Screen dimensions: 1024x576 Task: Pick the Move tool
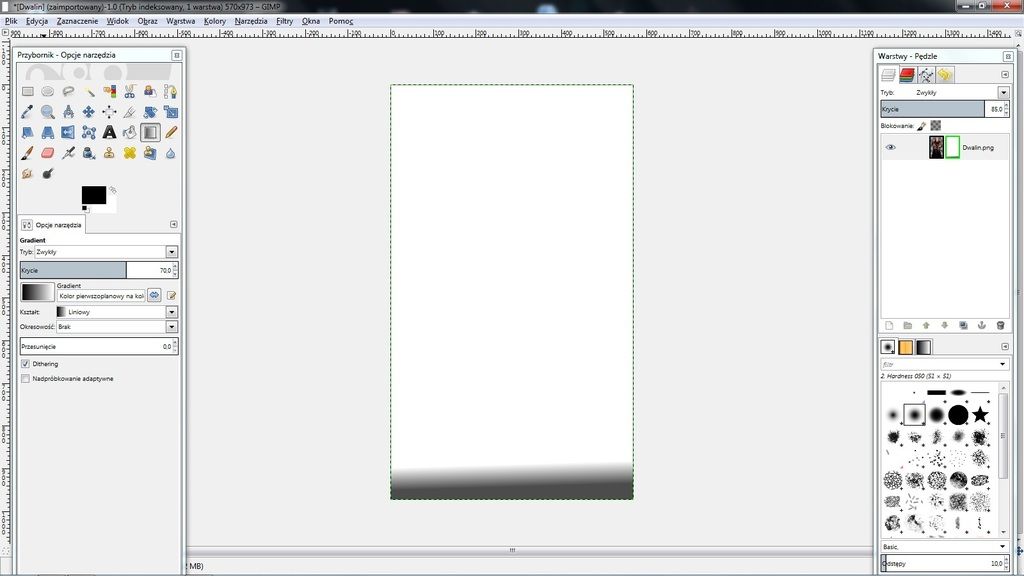pos(89,112)
